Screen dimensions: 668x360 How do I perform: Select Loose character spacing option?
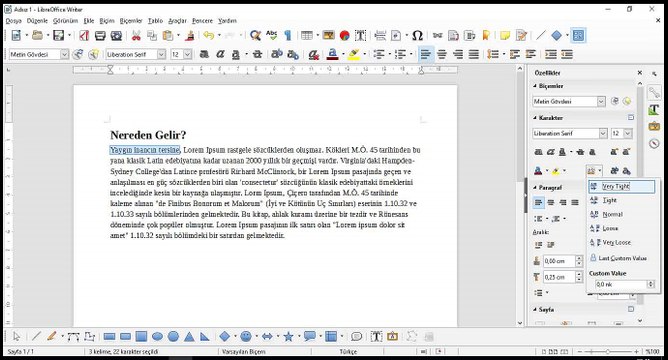(x=622, y=228)
